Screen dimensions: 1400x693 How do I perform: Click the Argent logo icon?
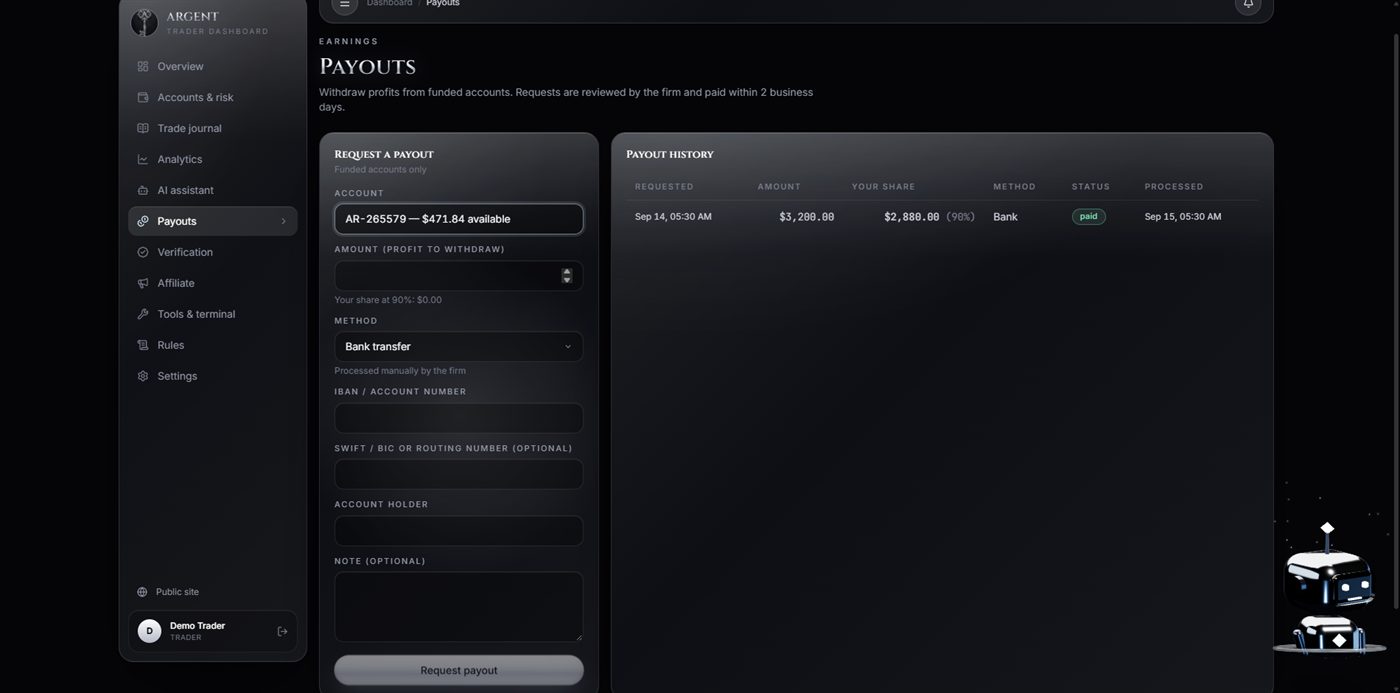[x=144, y=22]
